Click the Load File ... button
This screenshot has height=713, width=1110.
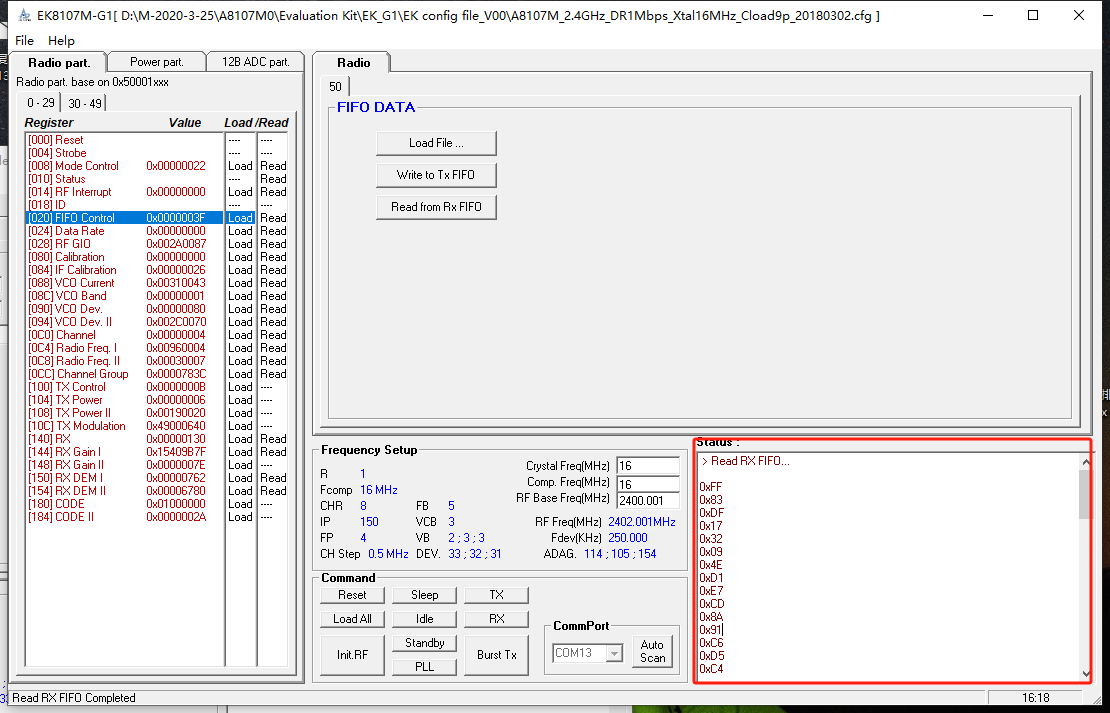pos(436,143)
